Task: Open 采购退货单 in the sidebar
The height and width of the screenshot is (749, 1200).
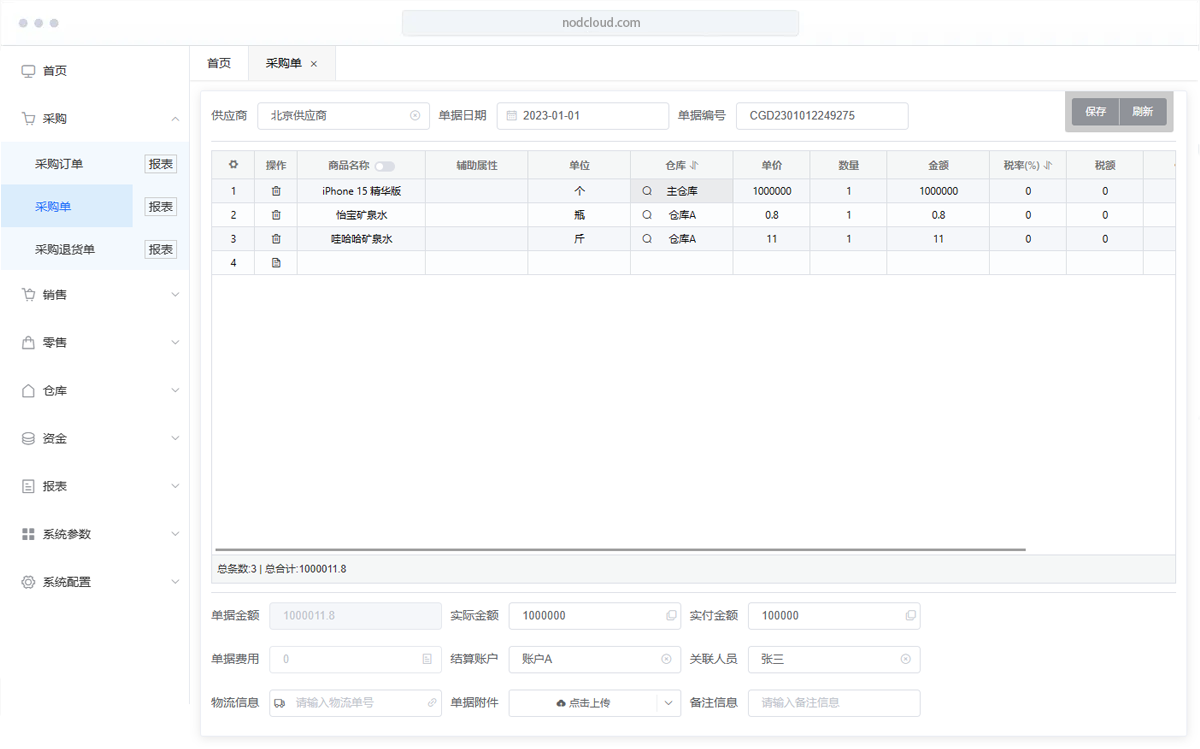Action: pos(65,249)
